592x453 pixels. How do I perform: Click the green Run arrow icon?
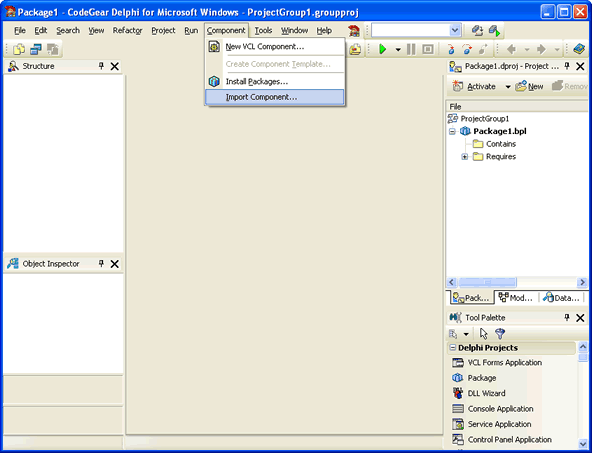click(x=383, y=49)
